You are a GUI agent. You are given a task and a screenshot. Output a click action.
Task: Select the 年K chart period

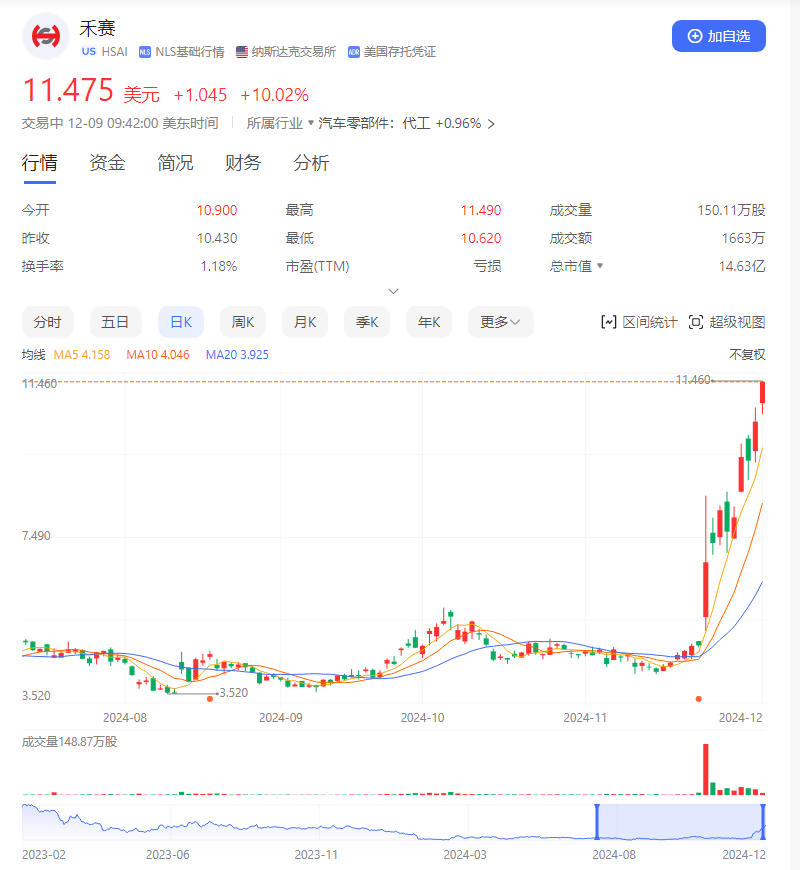(x=429, y=322)
